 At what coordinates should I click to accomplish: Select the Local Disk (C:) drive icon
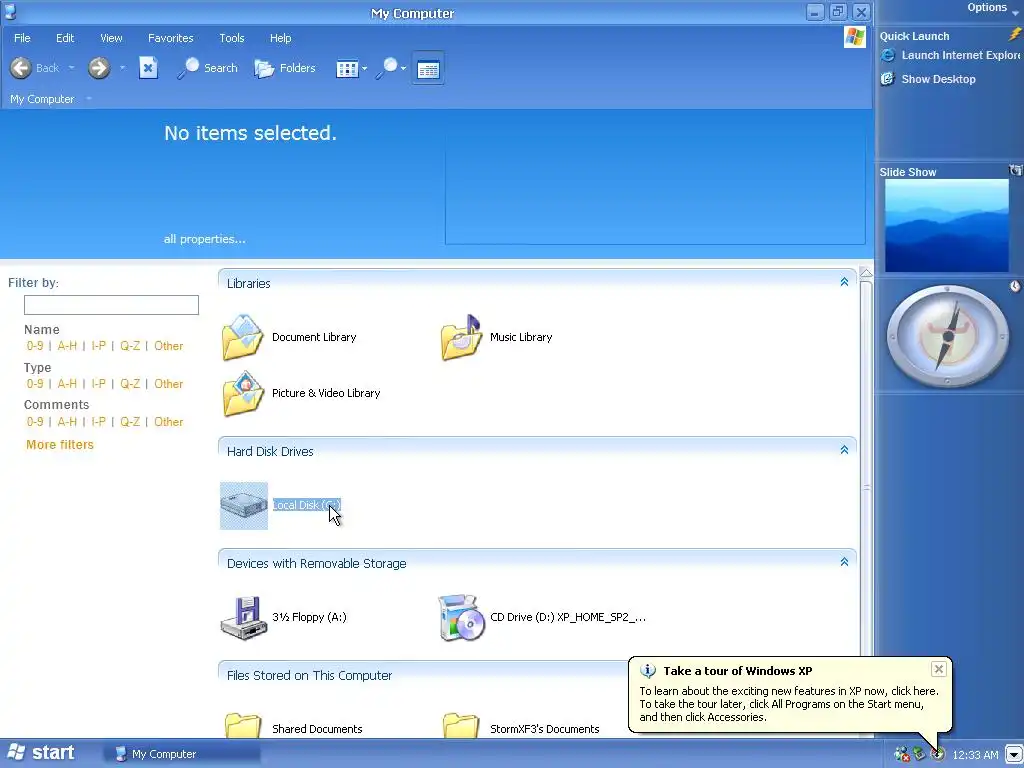[244, 505]
